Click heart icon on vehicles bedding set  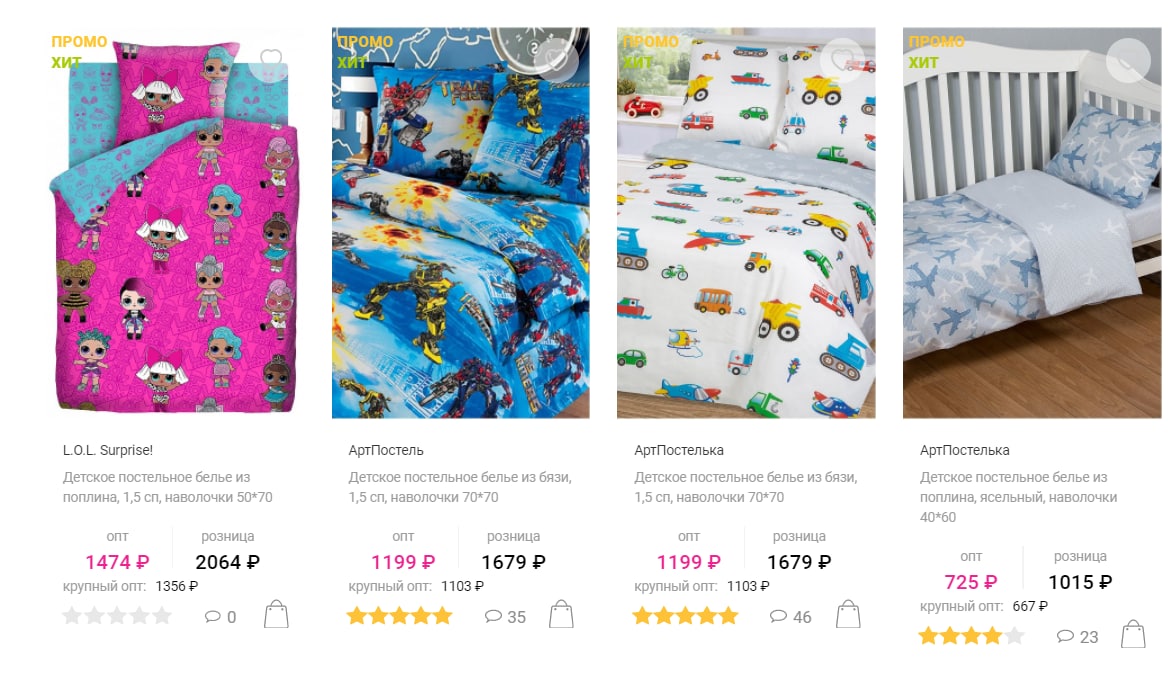click(842, 60)
